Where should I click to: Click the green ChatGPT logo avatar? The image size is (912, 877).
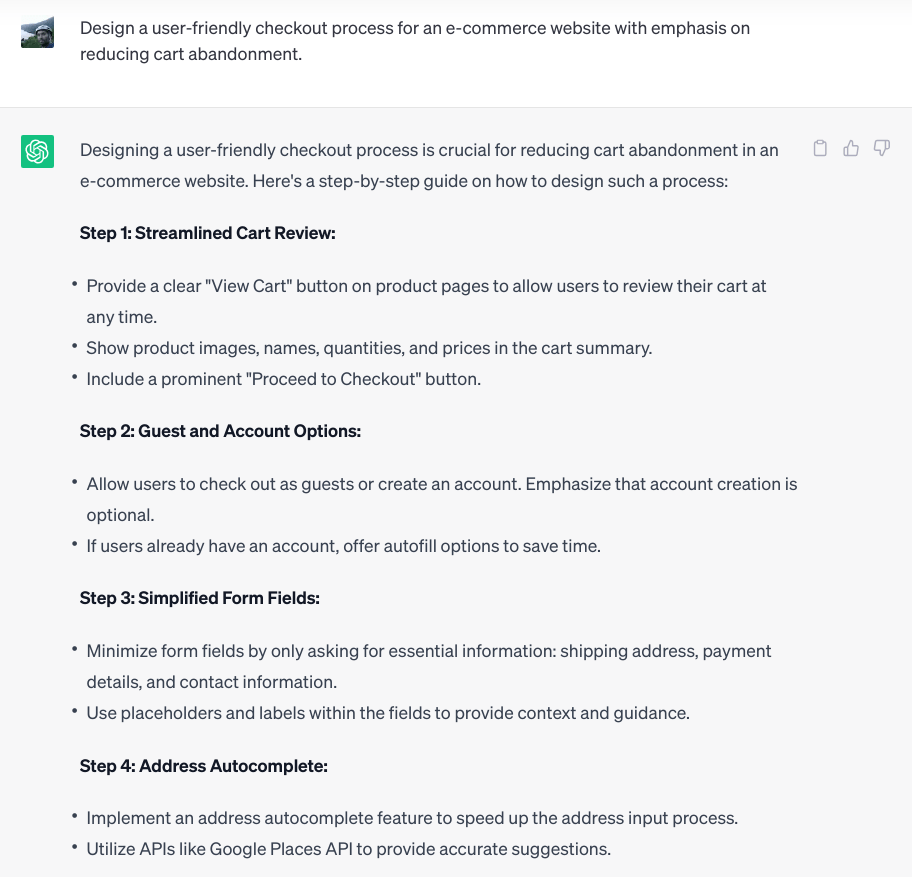(x=37, y=151)
